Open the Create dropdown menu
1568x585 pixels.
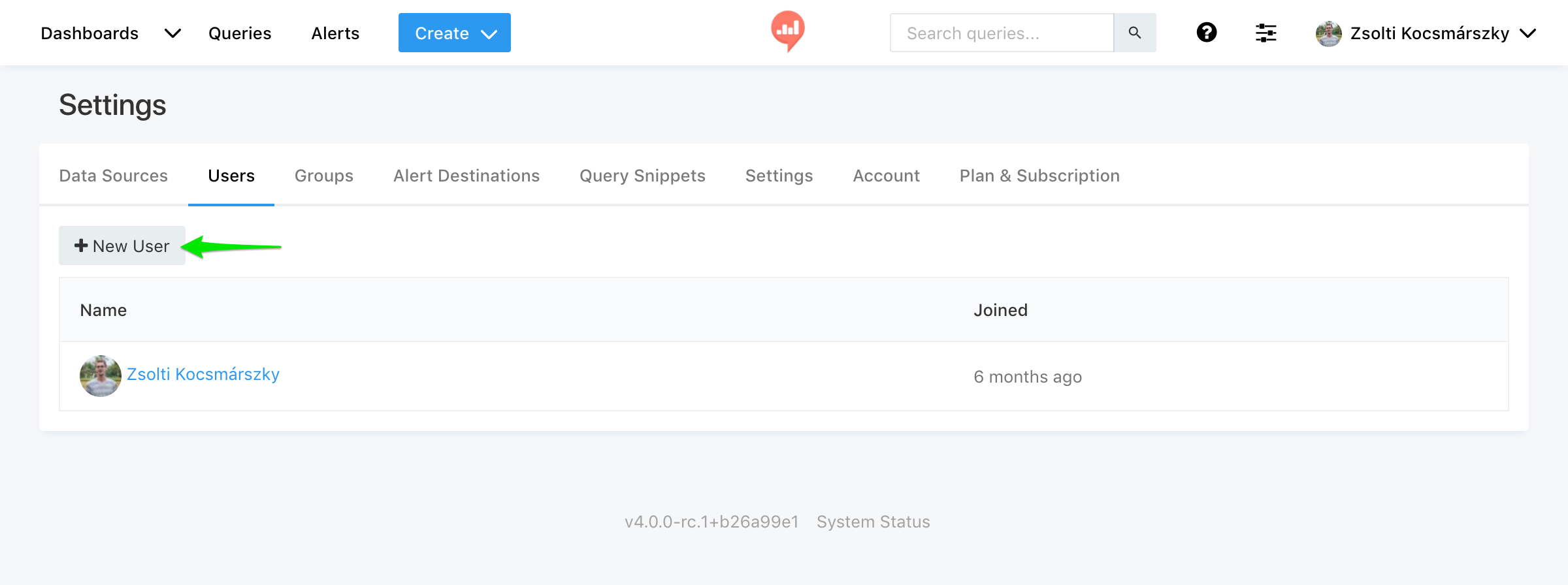click(454, 33)
